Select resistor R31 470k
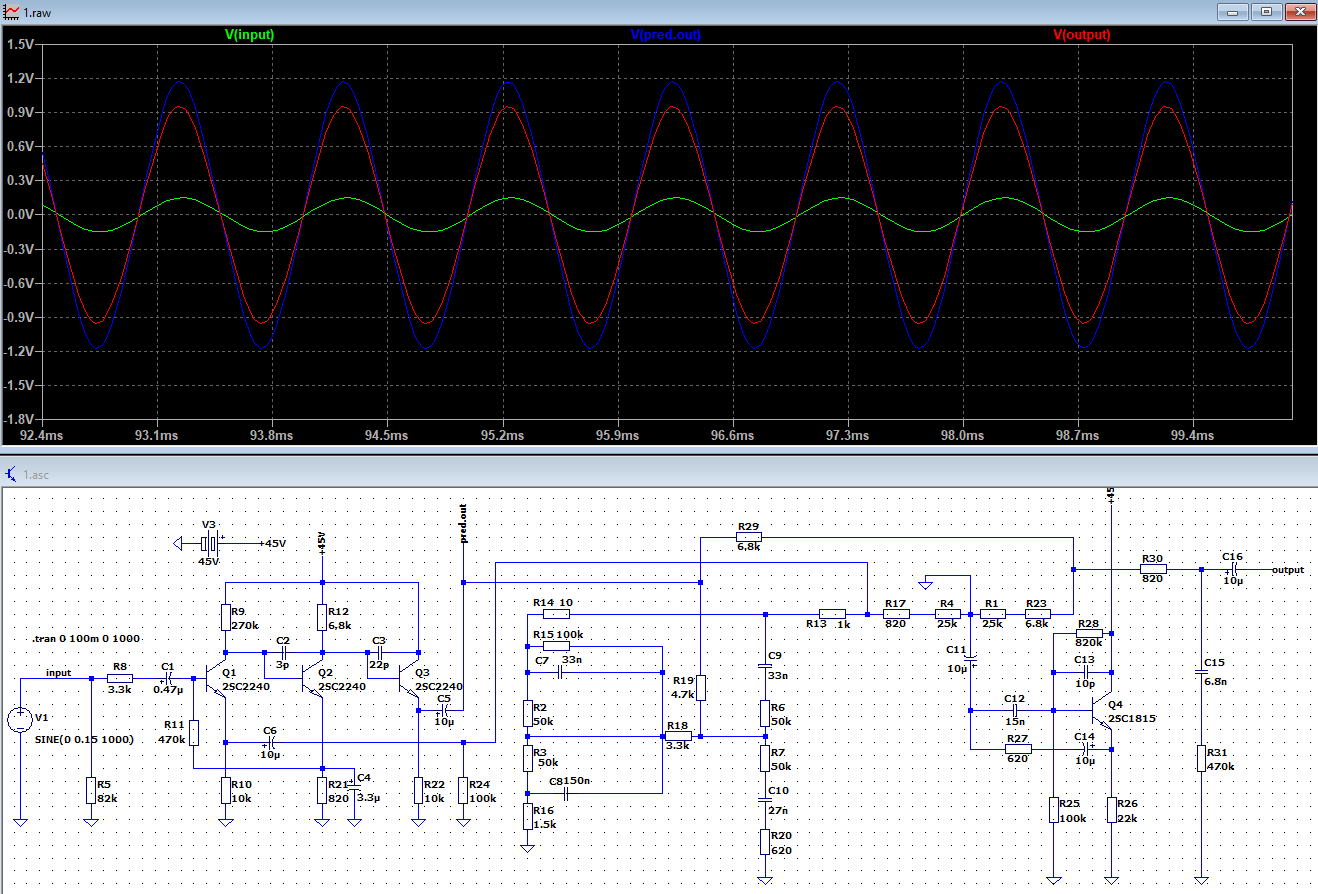The image size is (1318, 894). [1201, 758]
